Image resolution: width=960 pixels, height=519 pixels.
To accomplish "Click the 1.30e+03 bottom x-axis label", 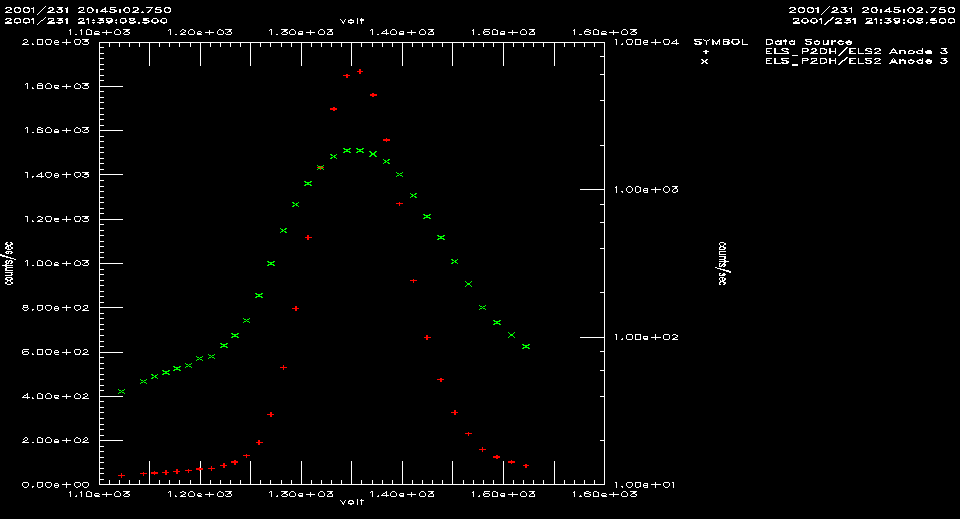I will tap(301, 494).
